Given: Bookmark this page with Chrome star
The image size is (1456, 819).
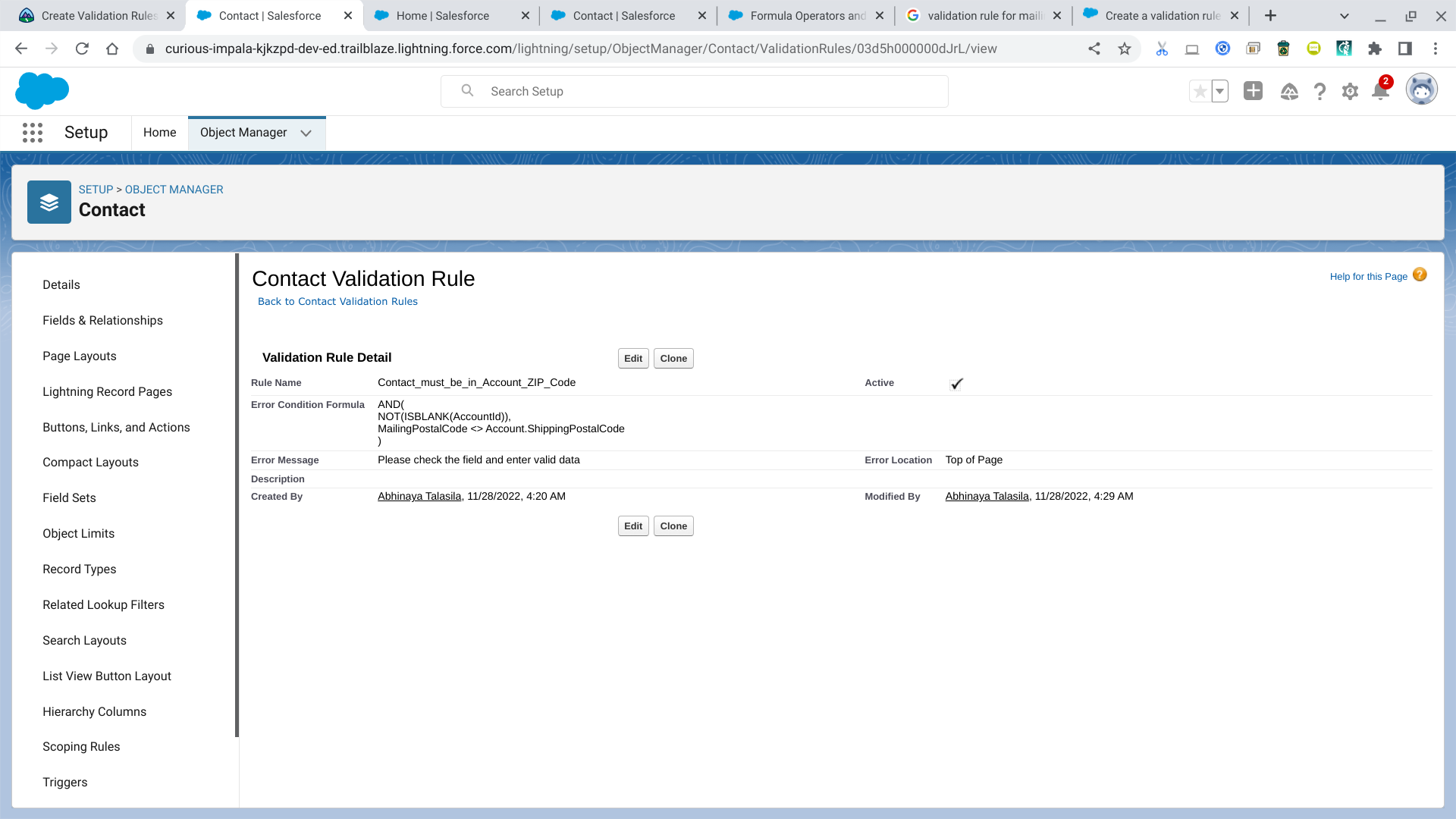Looking at the screenshot, I should point(1125,49).
